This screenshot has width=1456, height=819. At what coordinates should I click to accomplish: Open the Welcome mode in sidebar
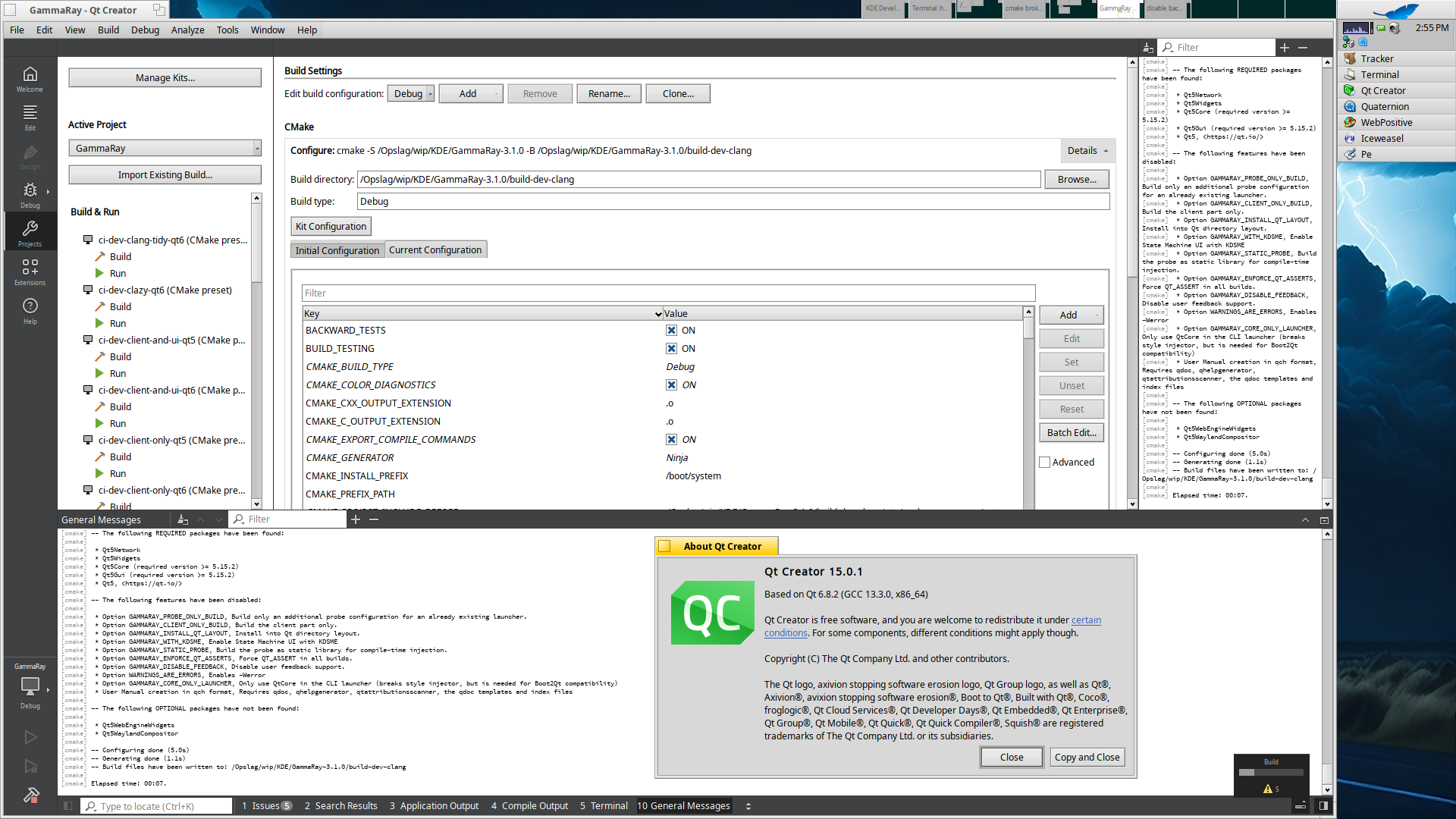coord(30,78)
